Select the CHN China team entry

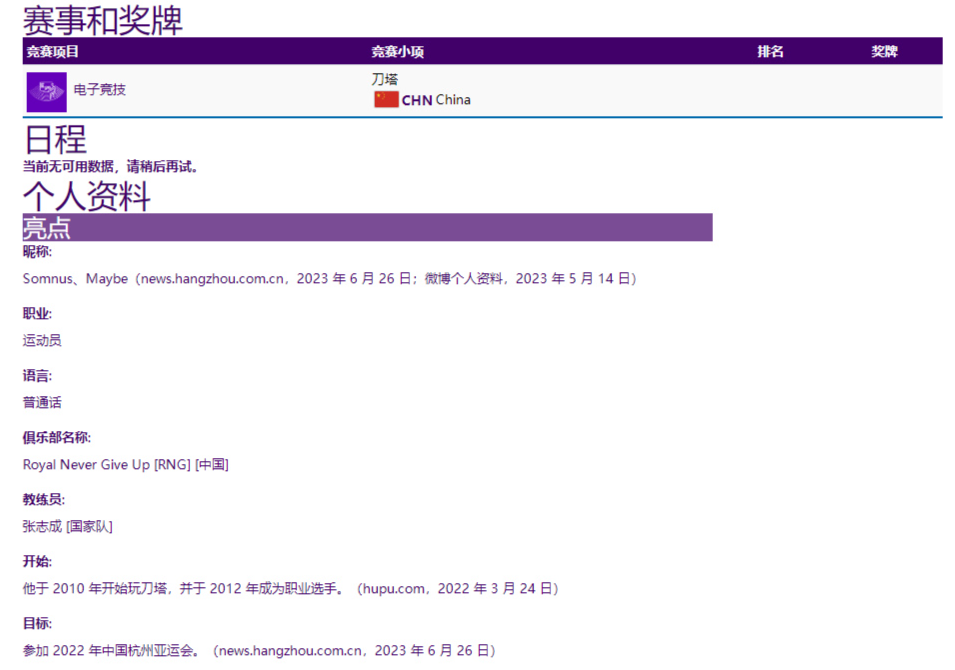click(422, 100)
